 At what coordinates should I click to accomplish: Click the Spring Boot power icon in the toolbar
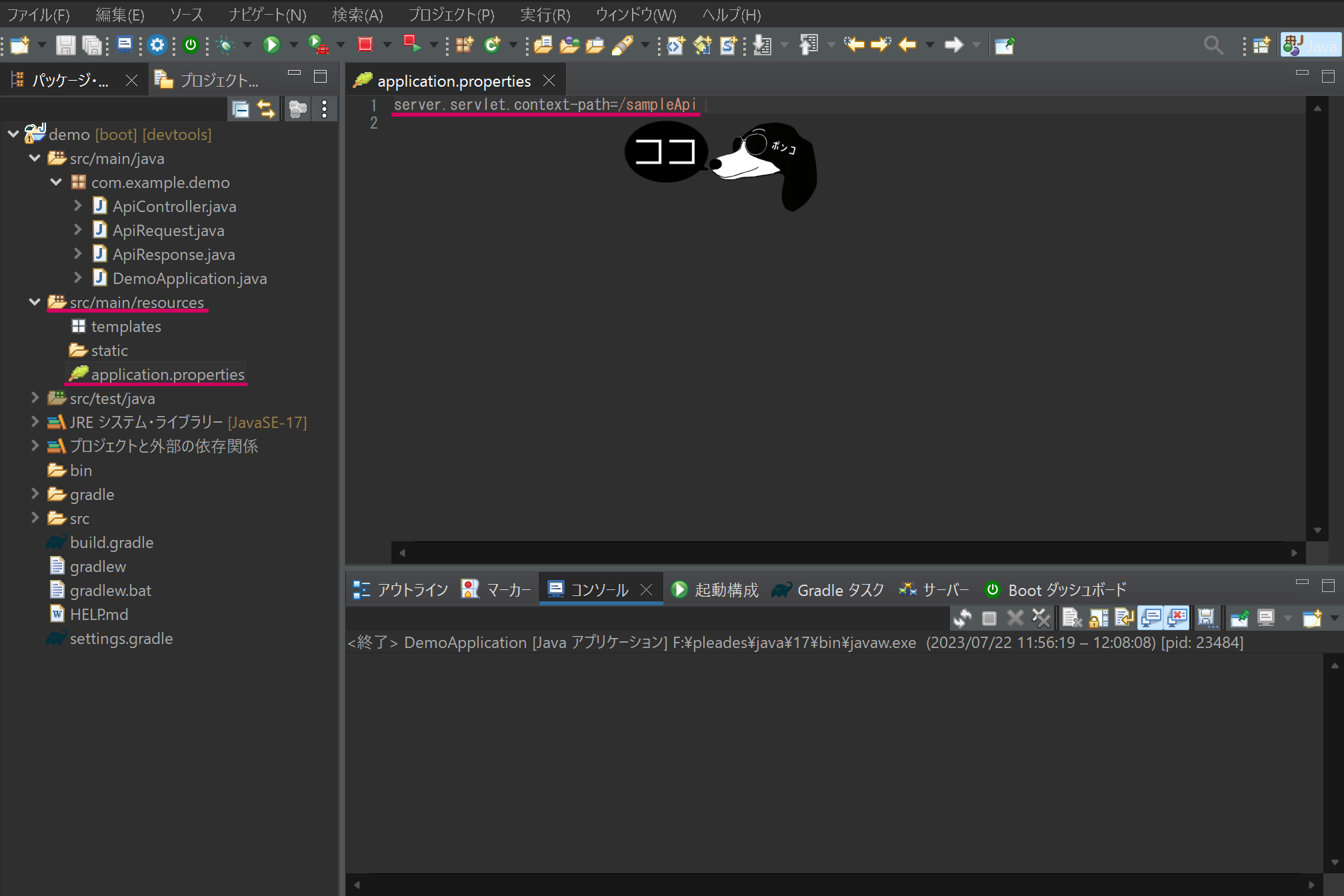tap(191, 45)
